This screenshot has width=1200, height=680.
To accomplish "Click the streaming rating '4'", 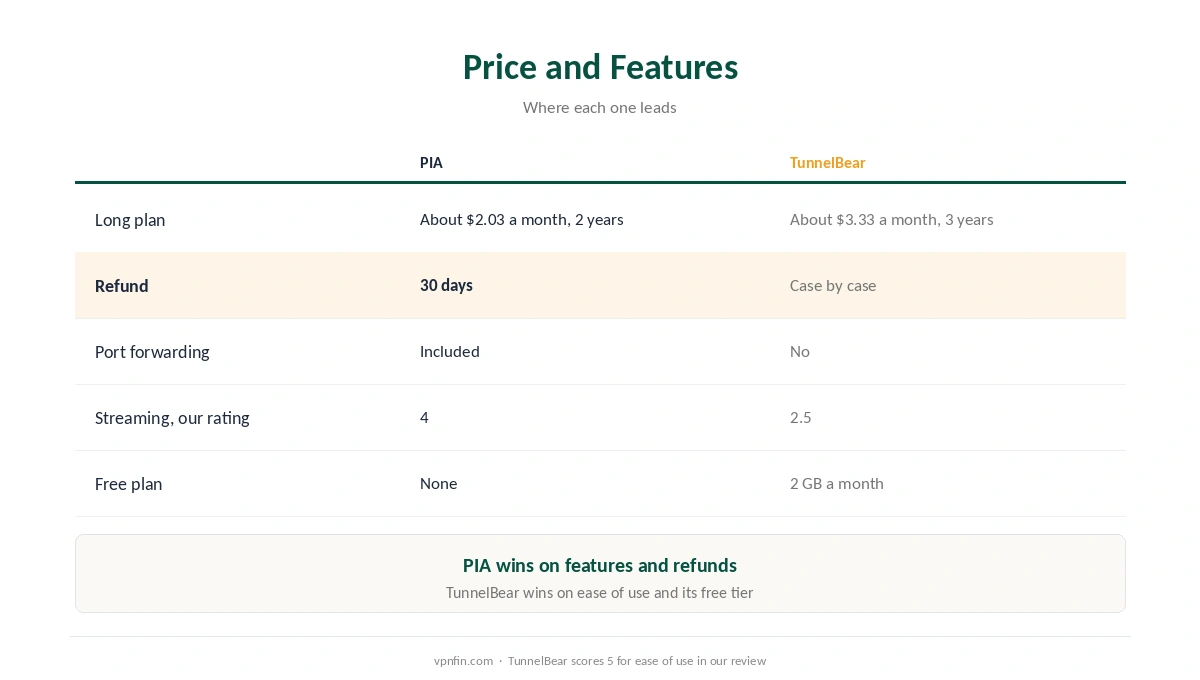I will pos(424,417).
